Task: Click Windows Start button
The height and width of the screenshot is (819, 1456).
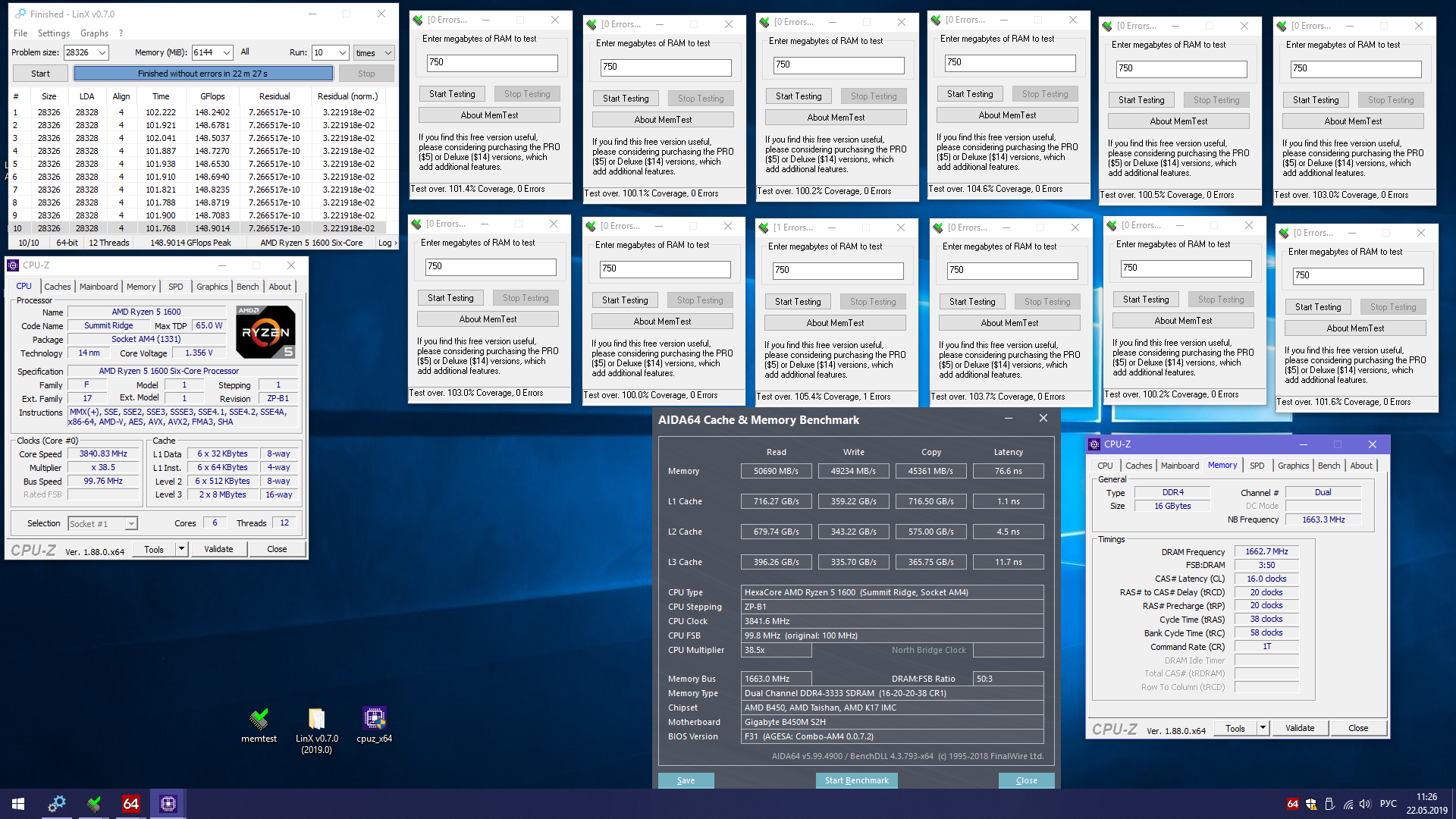Action: click(x=18, y=803)
